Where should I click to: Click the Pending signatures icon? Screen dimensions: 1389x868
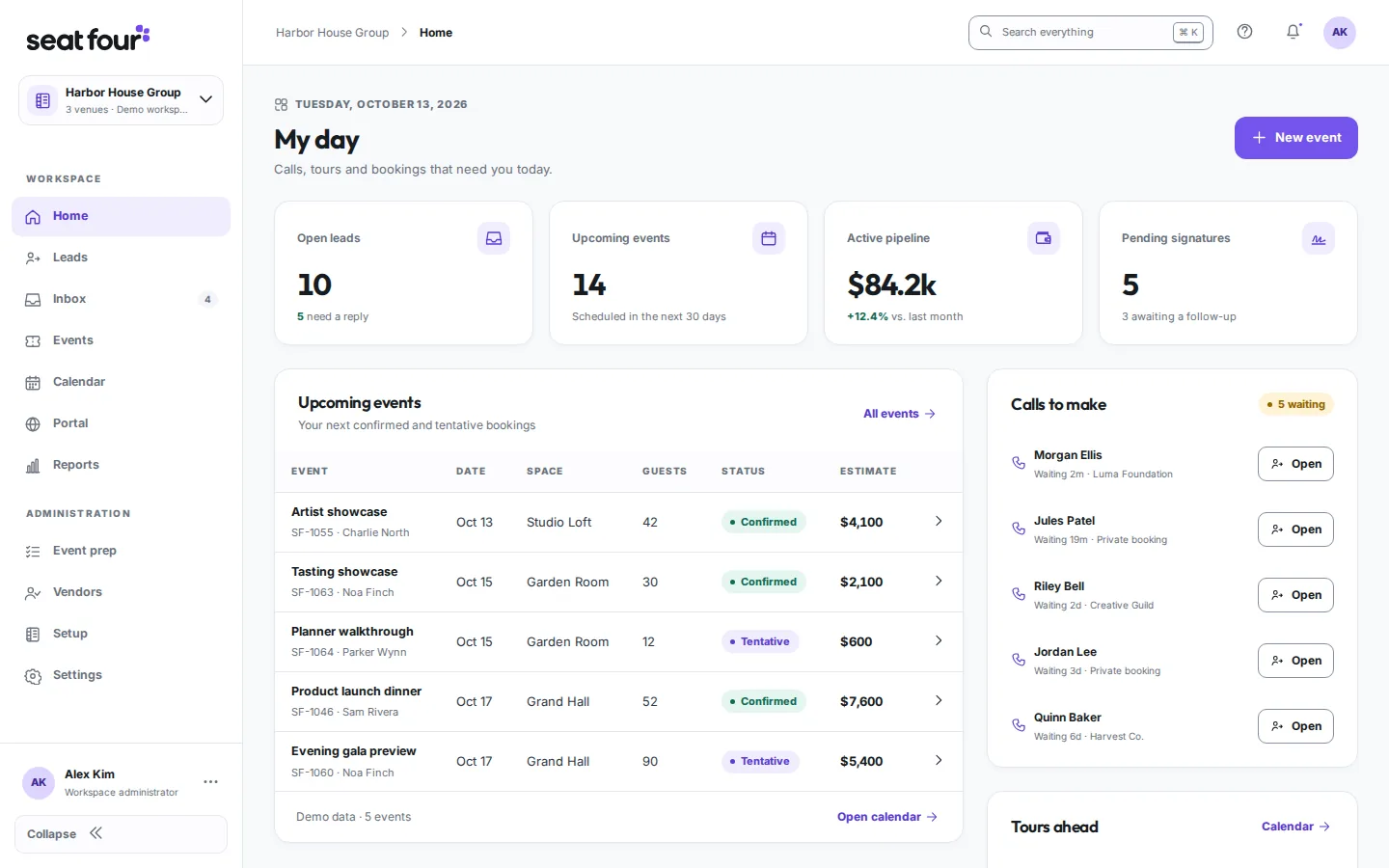tap(1319, 238)
